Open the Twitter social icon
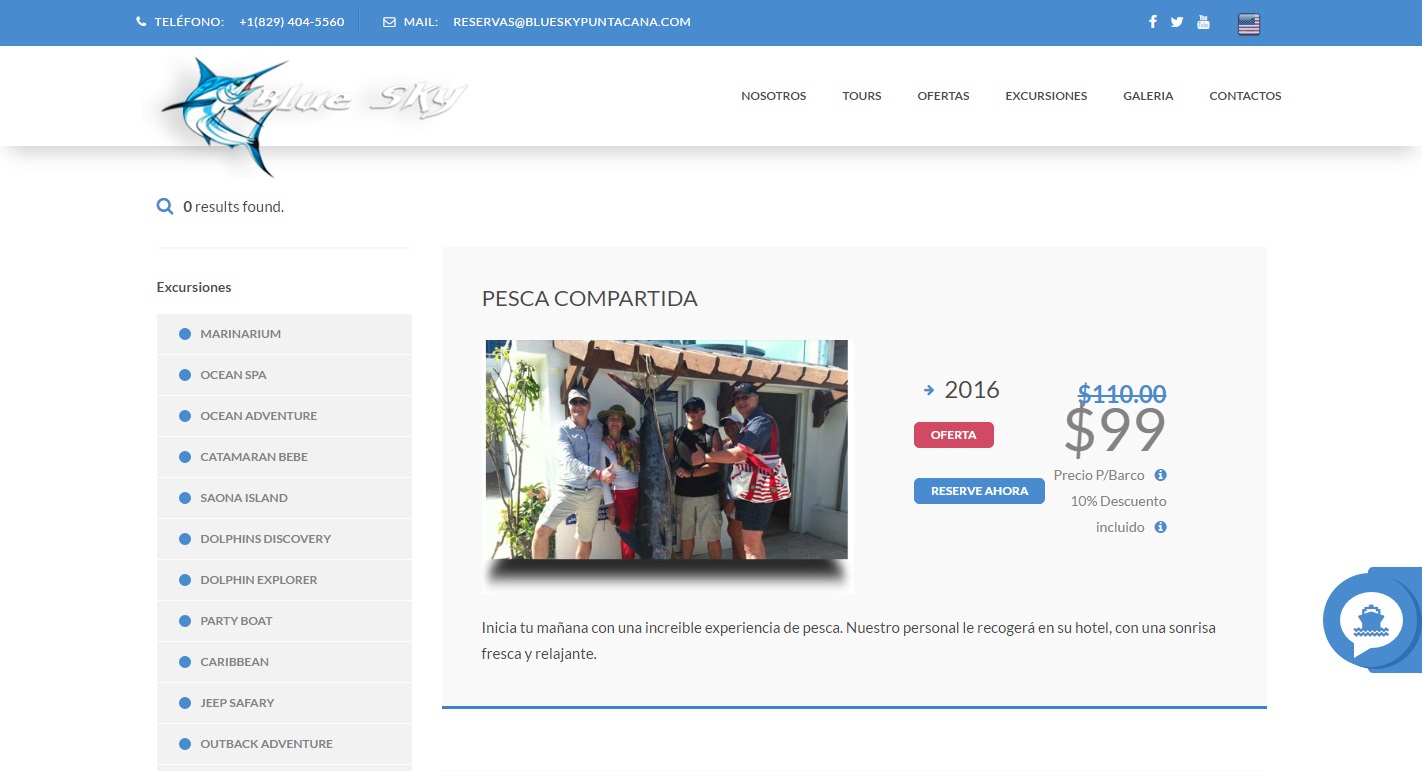The image size is (1422, 771). [x=1177, y=22]
